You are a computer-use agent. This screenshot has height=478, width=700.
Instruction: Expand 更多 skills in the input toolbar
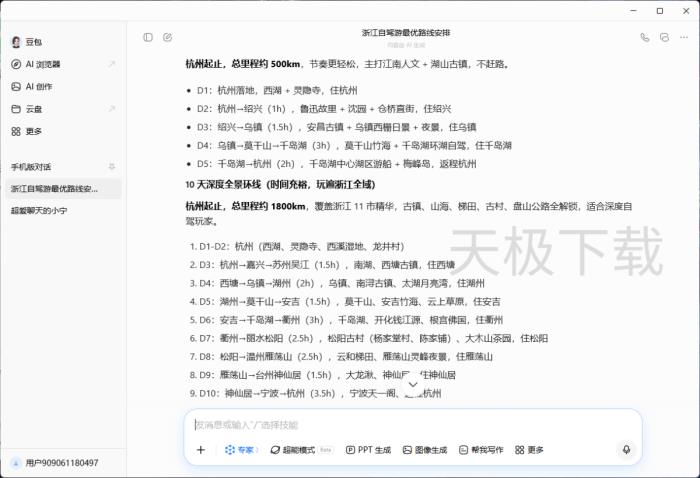point(529,450)
